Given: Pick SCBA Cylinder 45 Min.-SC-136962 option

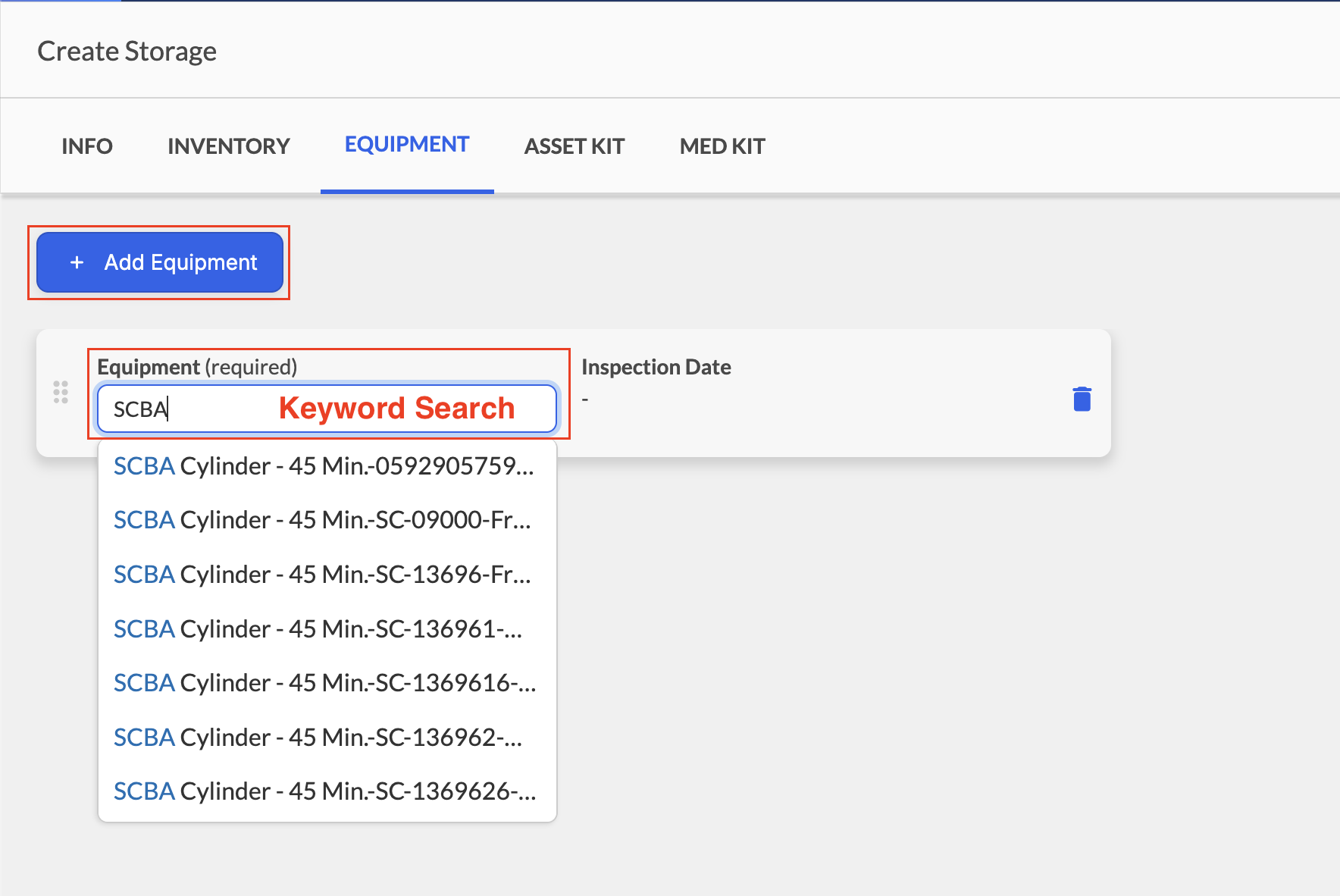Looking at the screenshot, I should point(327,738).
